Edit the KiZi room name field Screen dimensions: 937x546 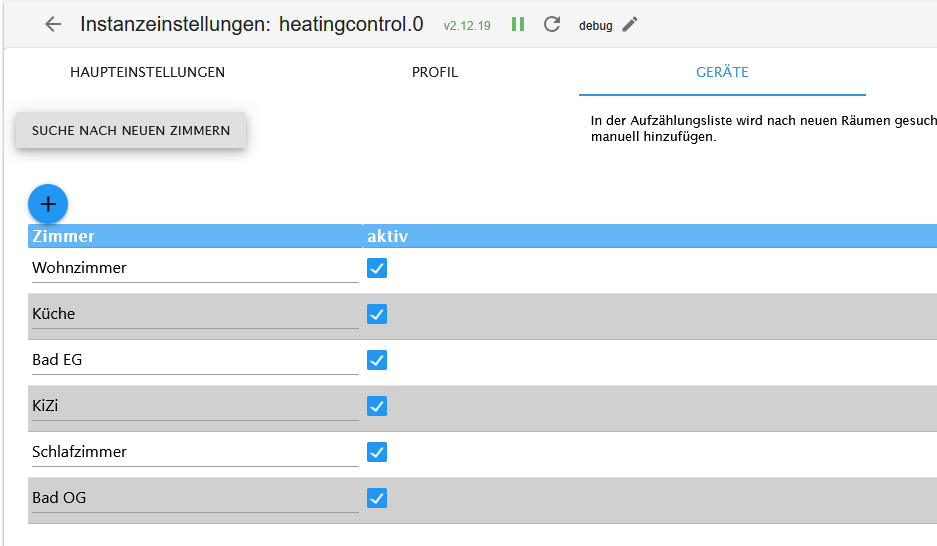pyautogui.click(x=195, y=406)
